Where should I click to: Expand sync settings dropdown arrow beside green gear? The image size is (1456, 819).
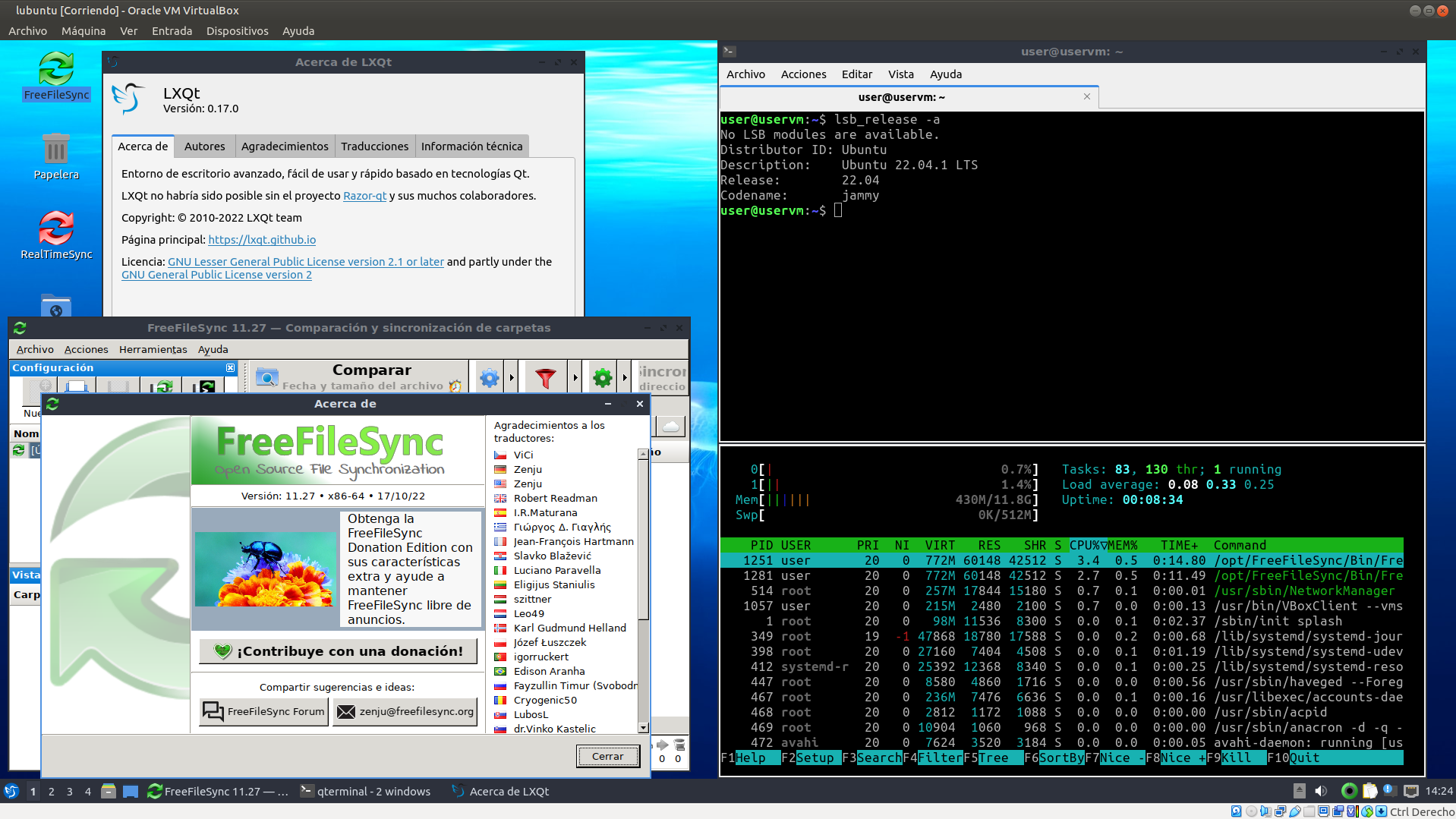coord(625,377)
